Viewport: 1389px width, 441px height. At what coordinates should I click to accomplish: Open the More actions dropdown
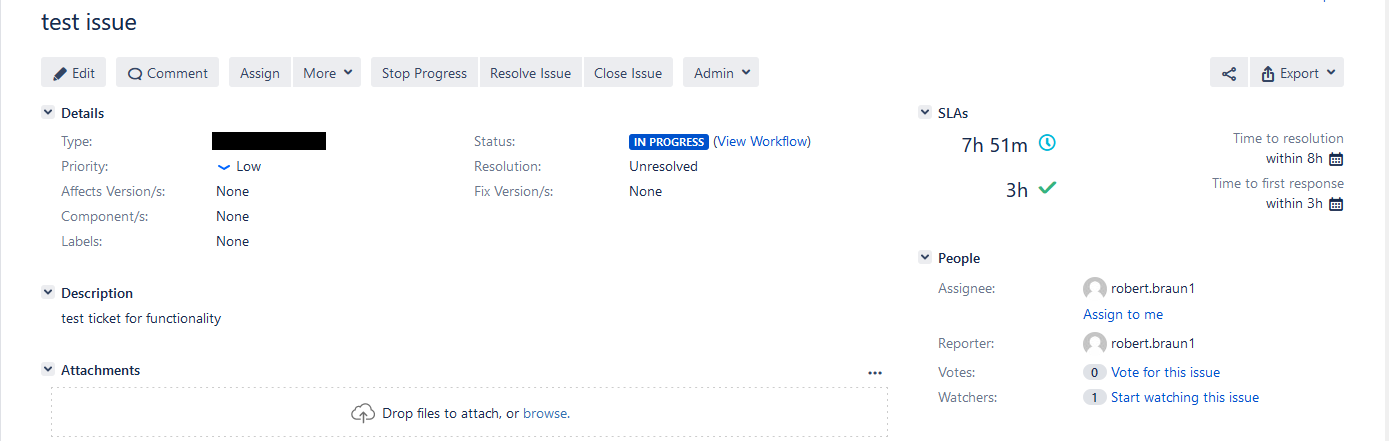point(327,73)
